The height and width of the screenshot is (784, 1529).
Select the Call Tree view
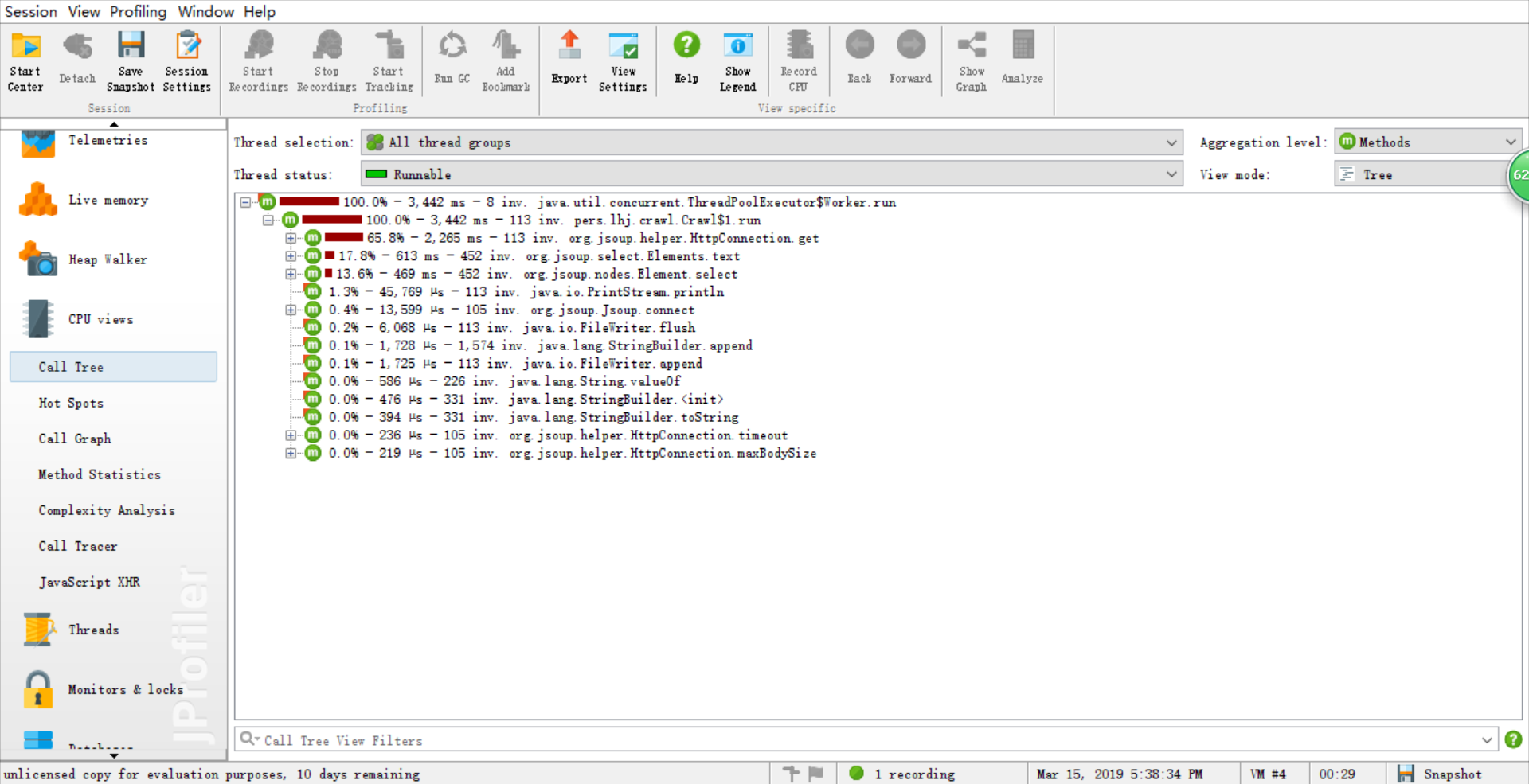(113, 367)
